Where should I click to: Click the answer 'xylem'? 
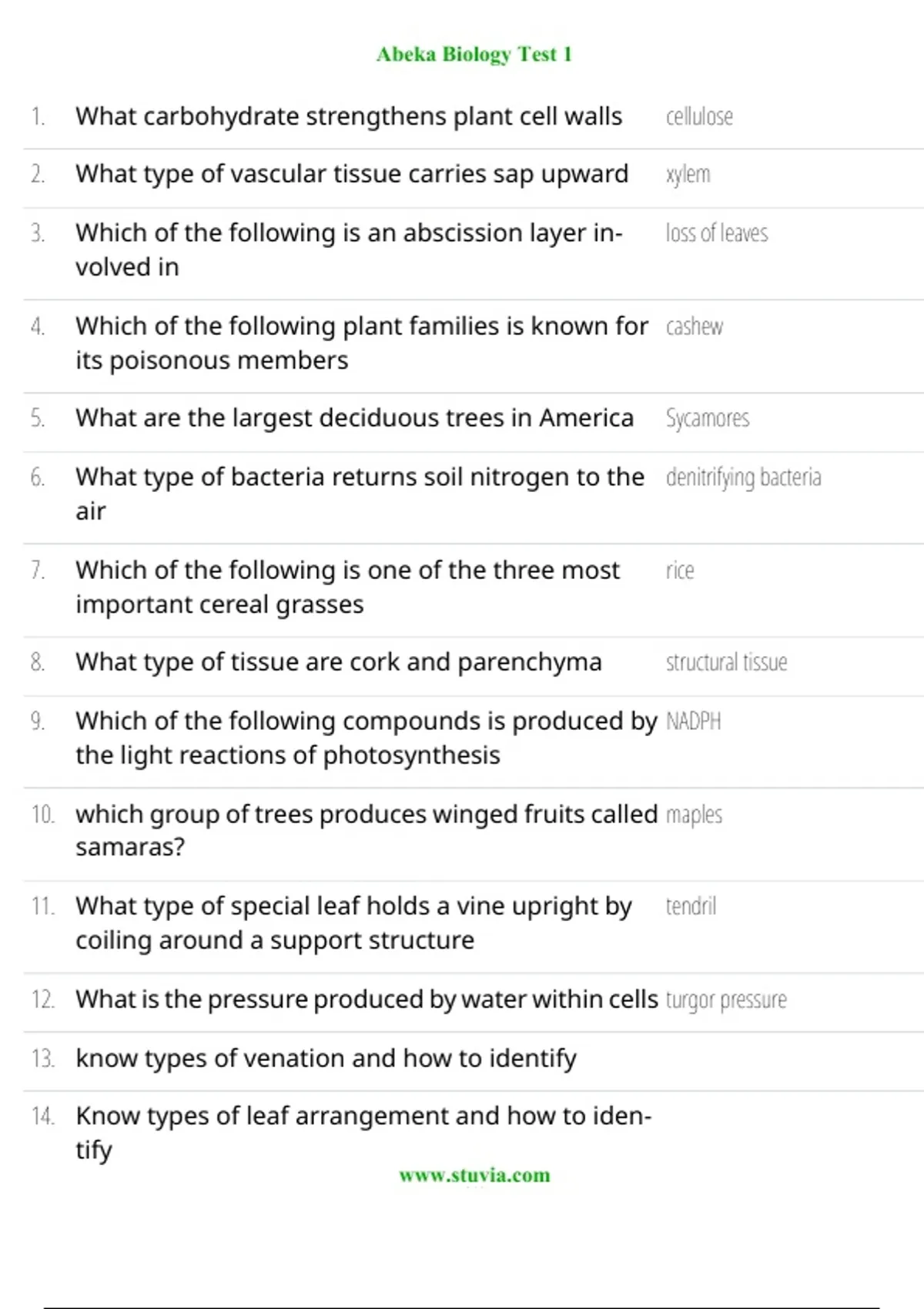(x=688, y=175)
